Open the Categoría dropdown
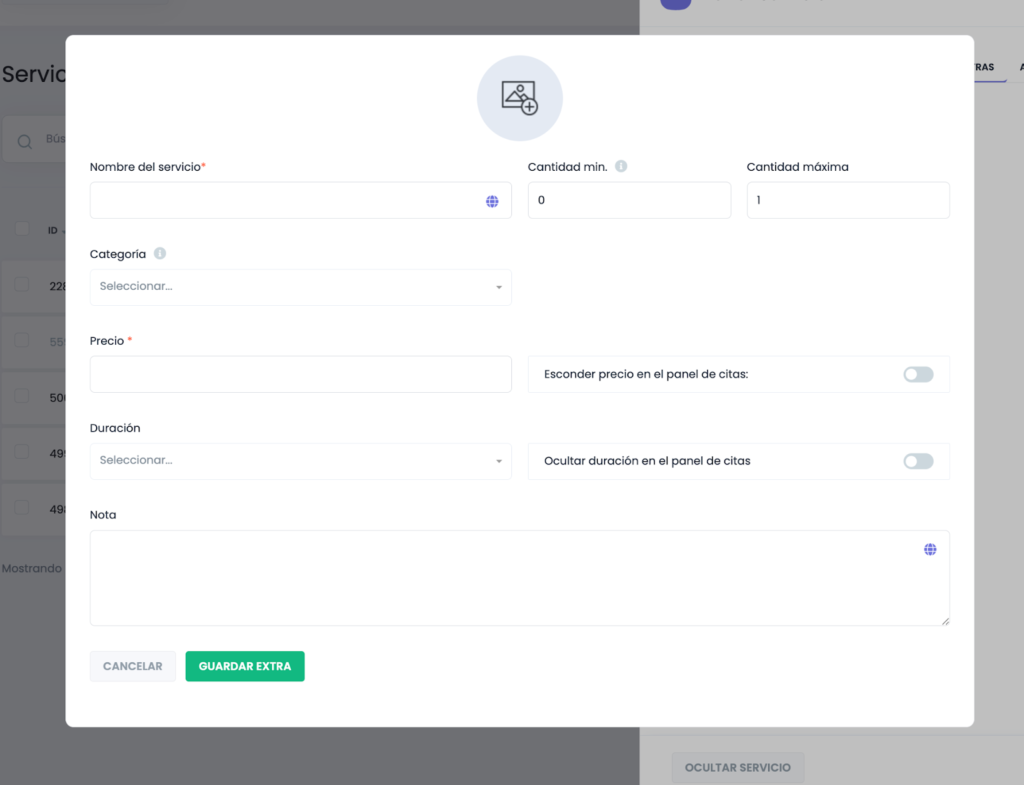This screenshot has width=1024, height=785. [x=300, y=287]
